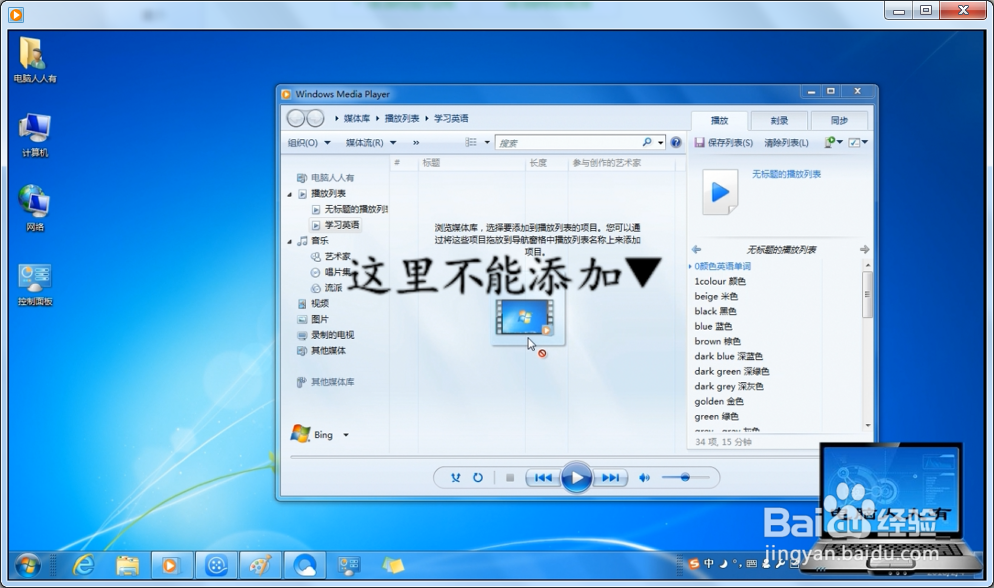Screen dimensions: 994x588
Task: Open the view options dropdown arrow
Action: pyautogui.click(x=487, y=143)
